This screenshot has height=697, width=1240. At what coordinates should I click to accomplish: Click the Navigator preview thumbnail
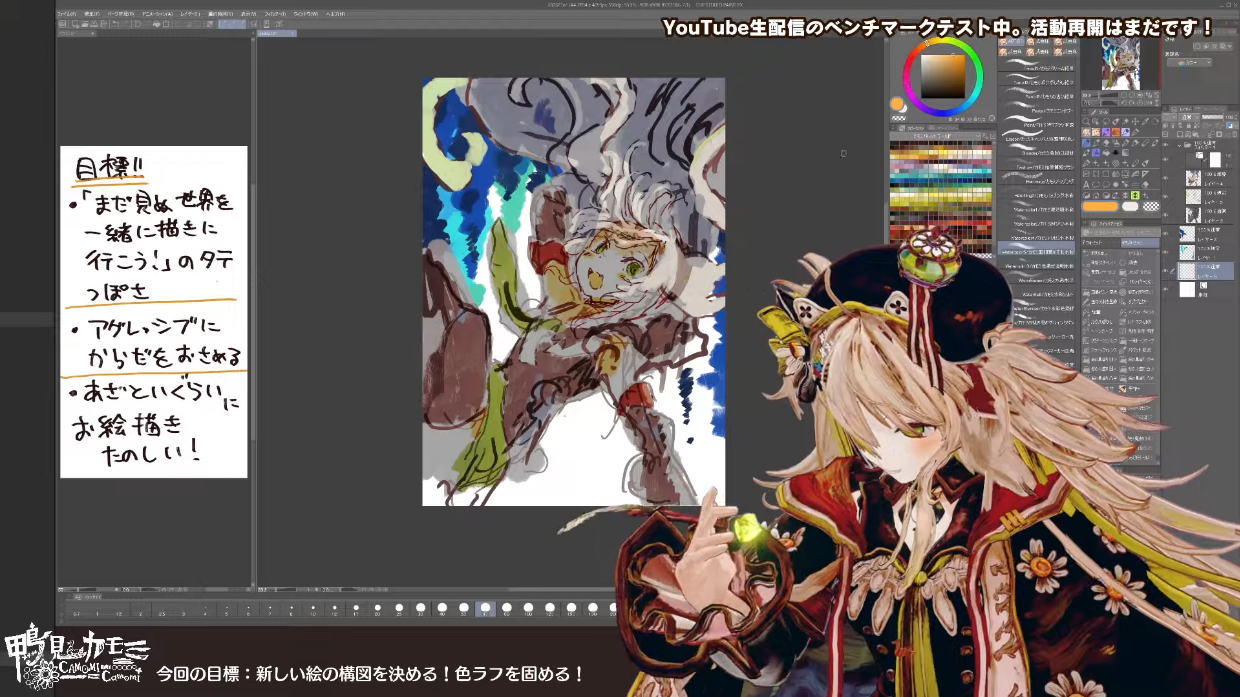(1120, 64)
